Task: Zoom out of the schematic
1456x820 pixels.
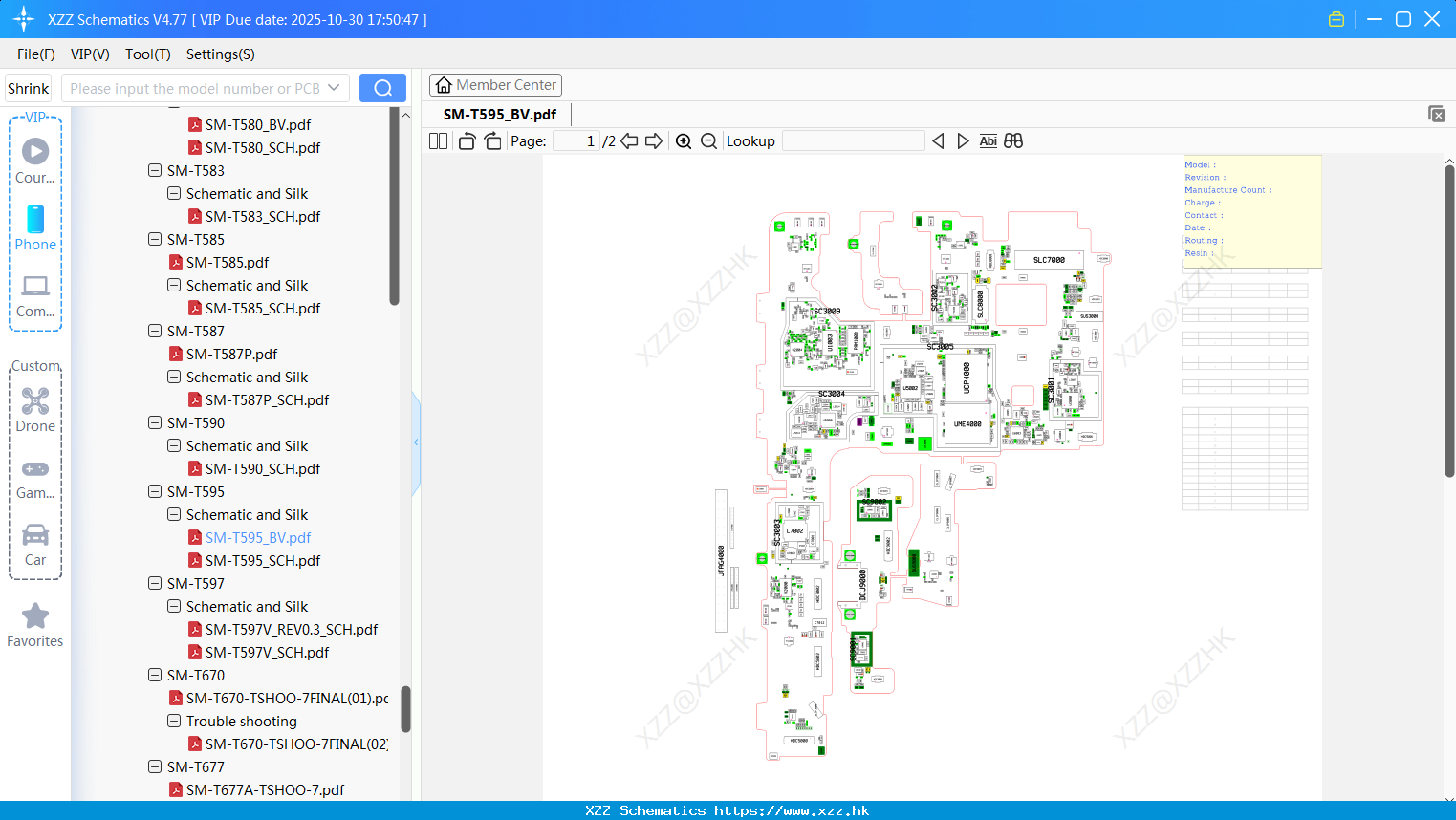Action: click(x=708, y=140)
